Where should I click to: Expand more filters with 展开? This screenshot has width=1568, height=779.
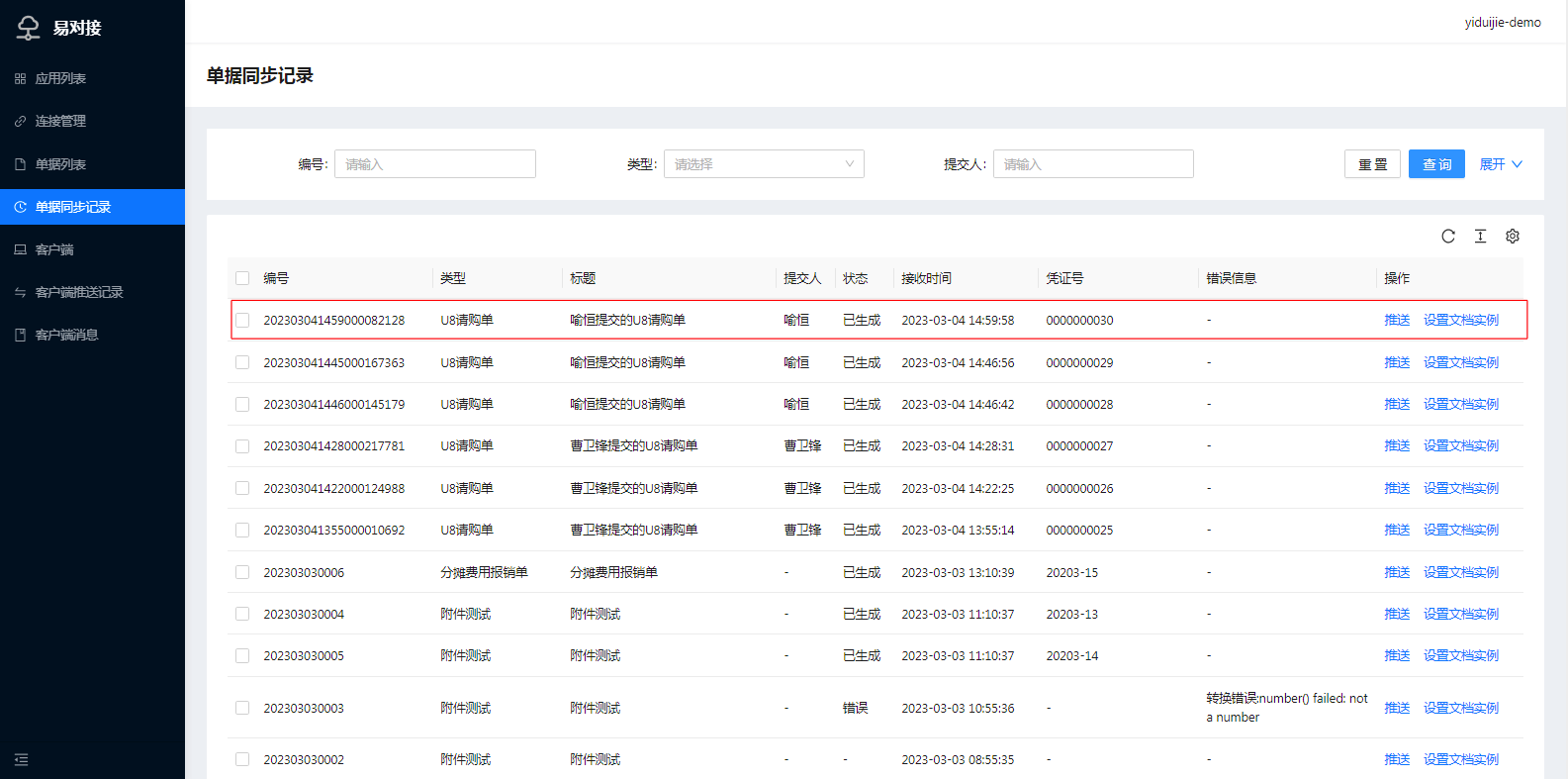coord(1501,164)
